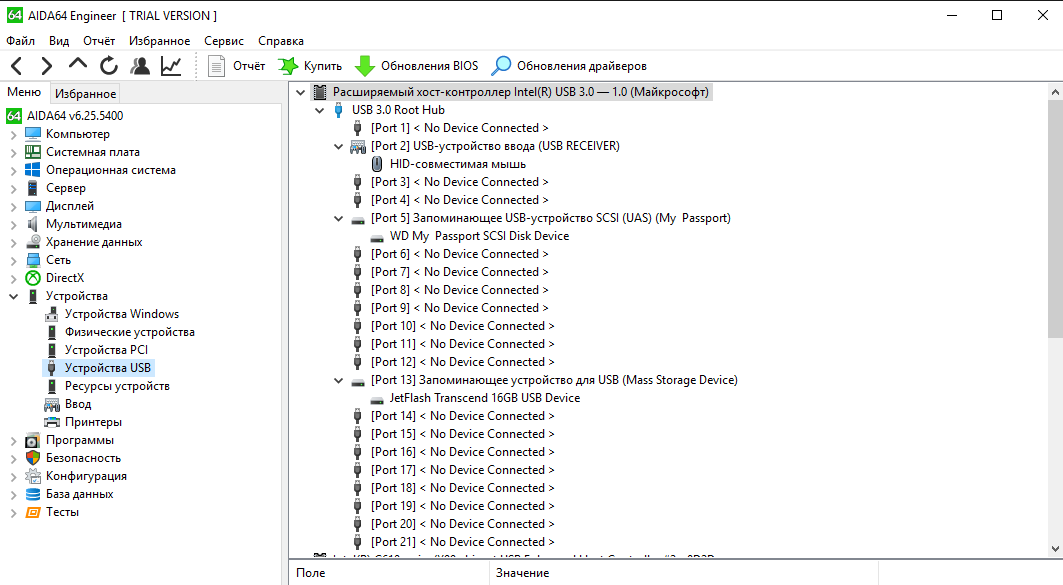Select the Port 21 No Device Connected row

(x=462, y=542)
